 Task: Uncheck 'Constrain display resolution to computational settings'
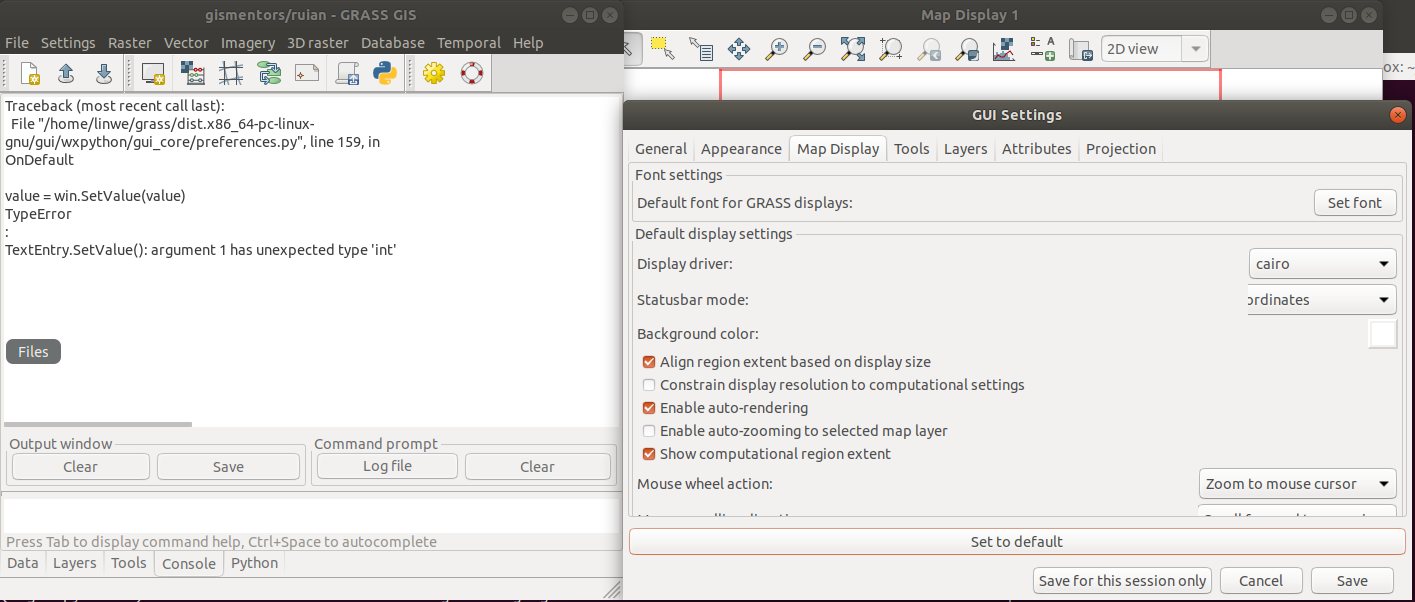648,384
